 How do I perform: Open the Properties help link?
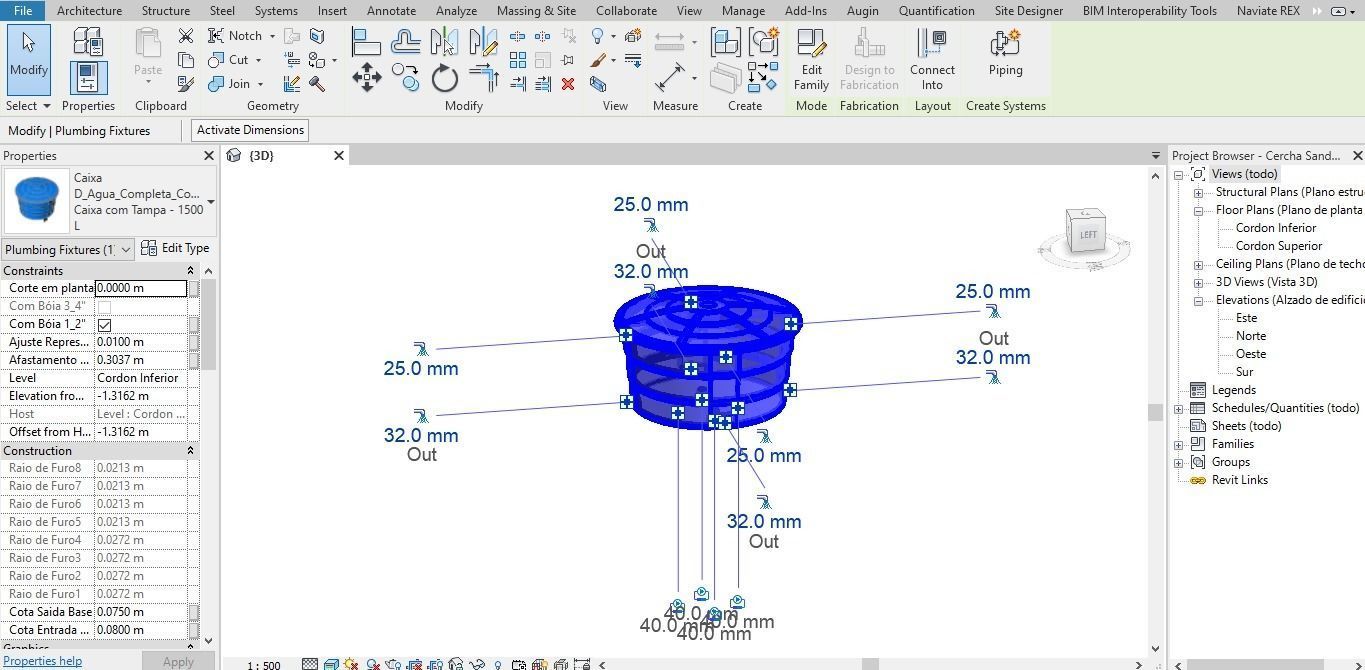point(43,660)
